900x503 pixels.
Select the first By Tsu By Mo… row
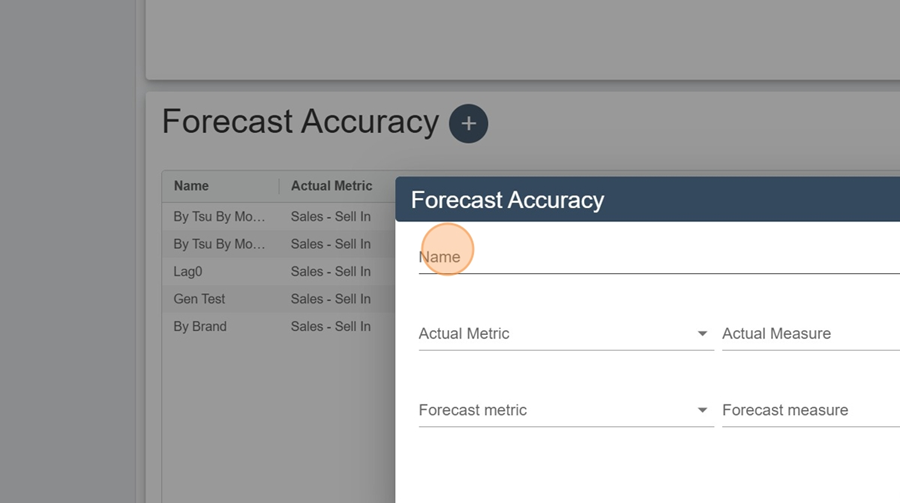[x=279, y=216]
